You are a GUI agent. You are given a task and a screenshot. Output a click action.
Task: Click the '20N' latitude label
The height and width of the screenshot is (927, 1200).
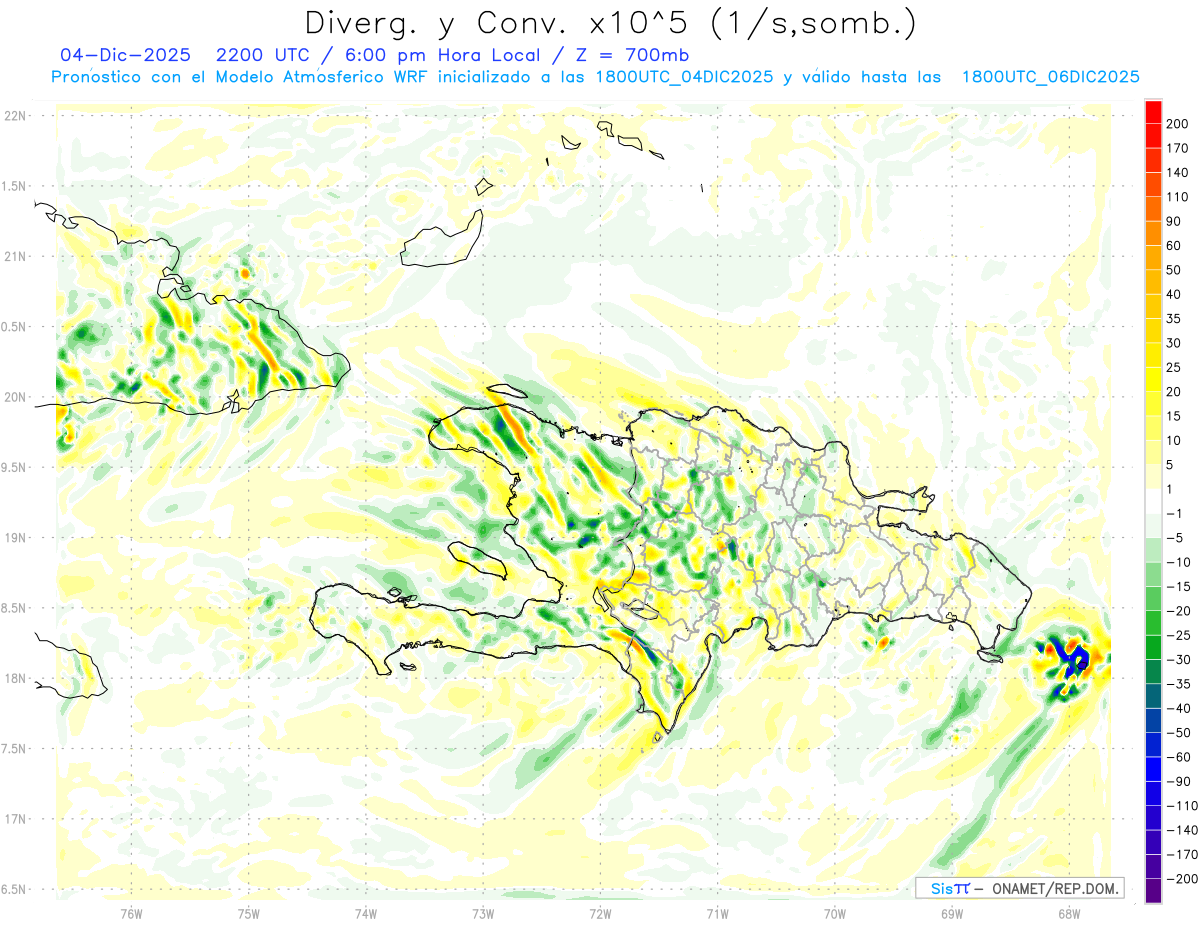point(14,397)
